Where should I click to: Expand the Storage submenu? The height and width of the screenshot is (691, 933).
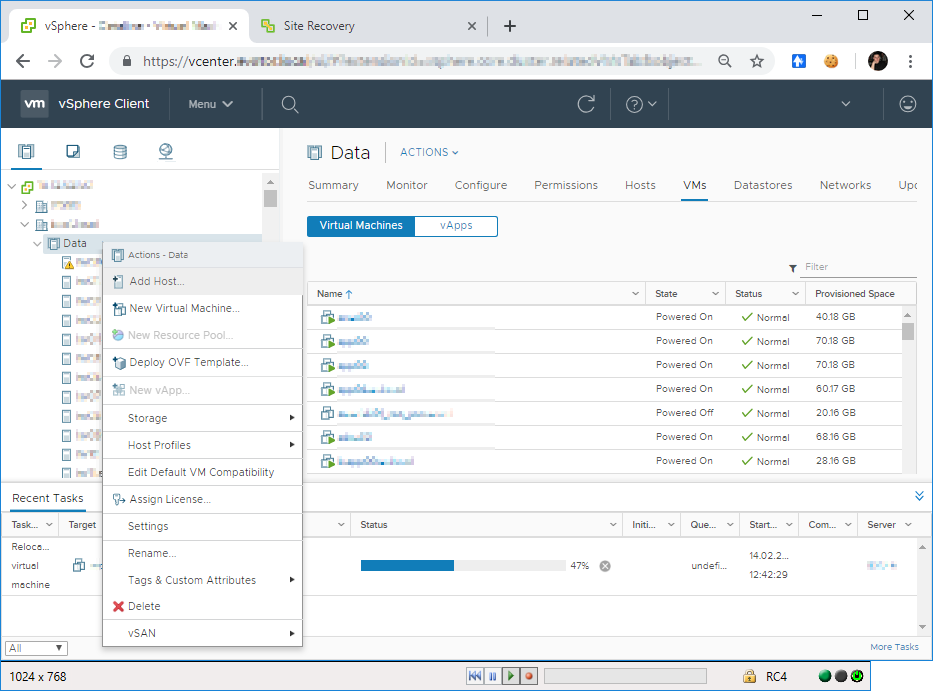point(202,418)
